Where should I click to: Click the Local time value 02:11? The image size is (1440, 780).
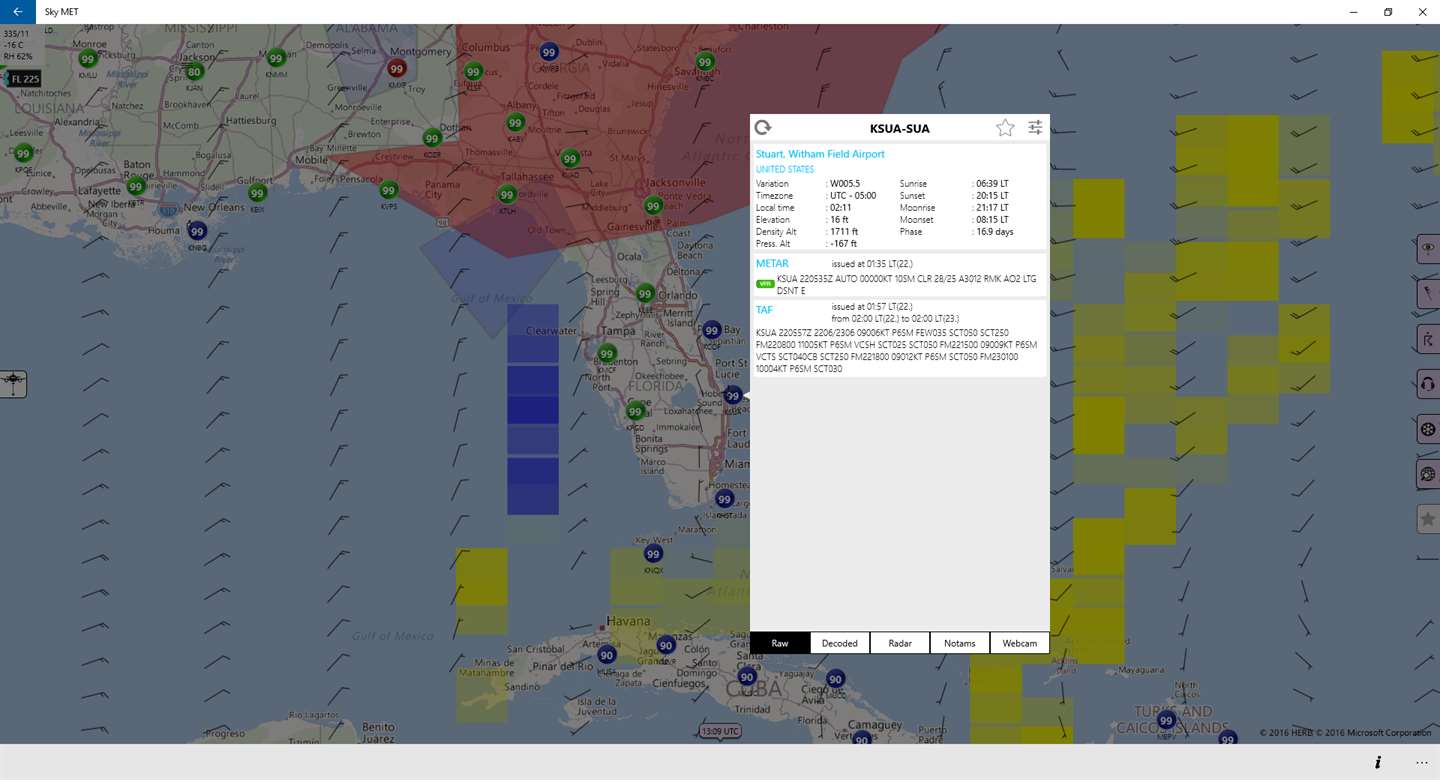pyautogui.click(x=840, y=208)
